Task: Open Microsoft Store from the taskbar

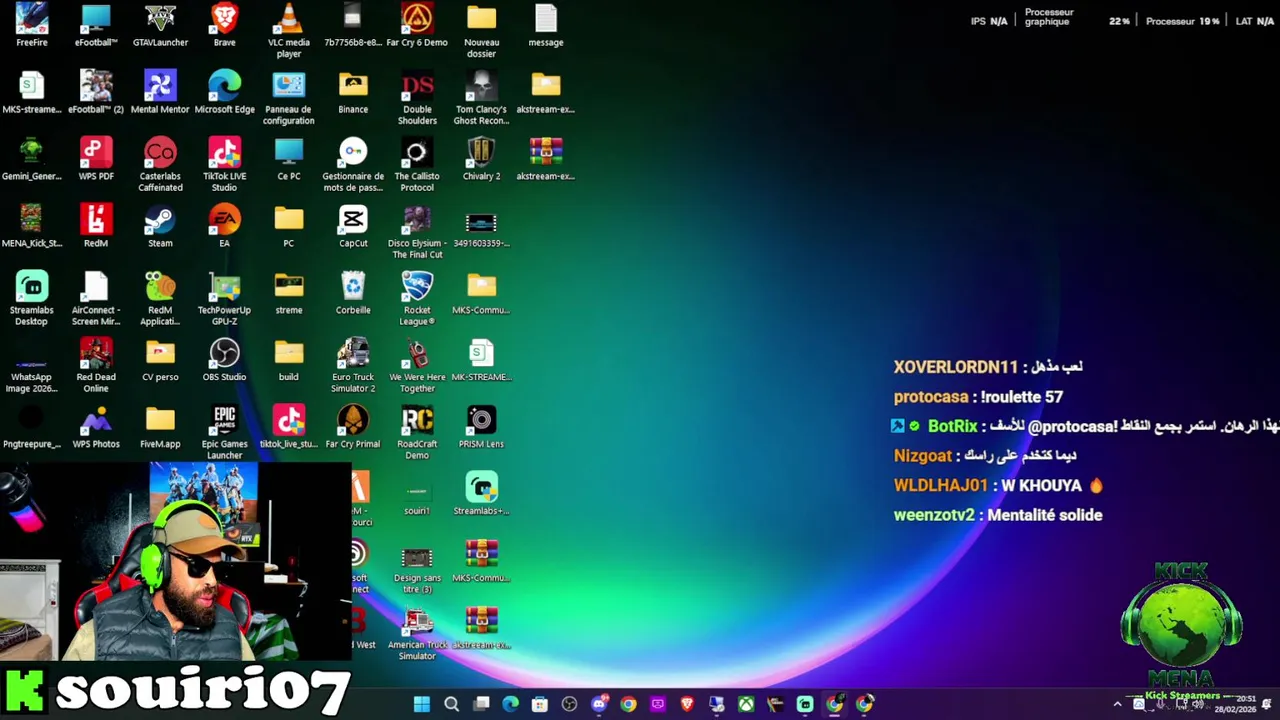Action: [x=540, y=704]
